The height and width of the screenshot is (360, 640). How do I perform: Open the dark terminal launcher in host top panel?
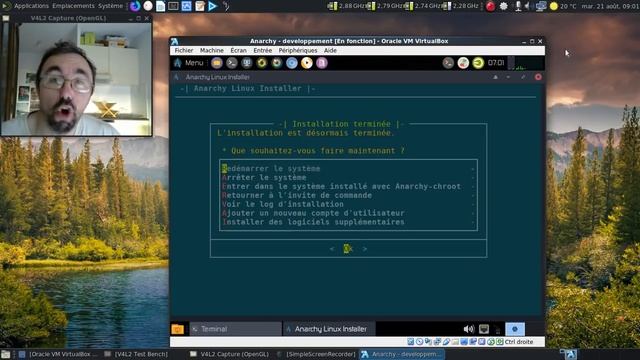[x=173, y=6]
